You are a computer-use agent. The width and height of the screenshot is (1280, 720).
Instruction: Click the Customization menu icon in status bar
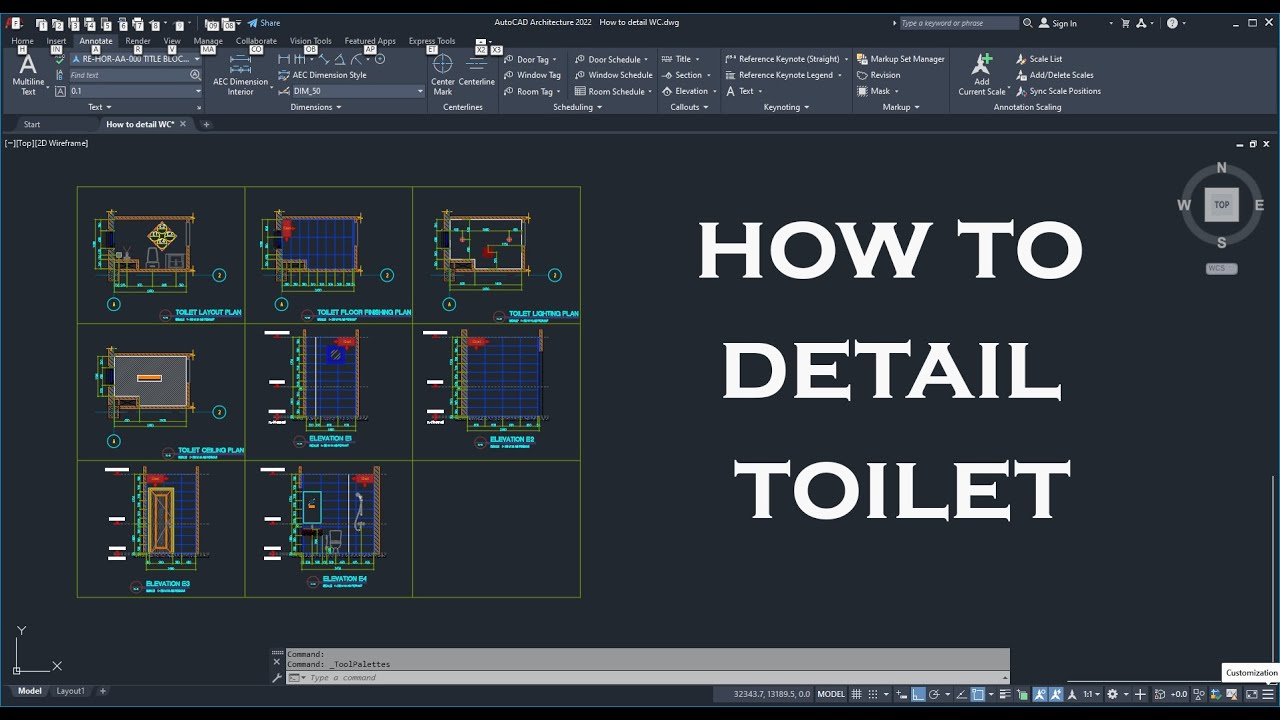[1269, 694]
